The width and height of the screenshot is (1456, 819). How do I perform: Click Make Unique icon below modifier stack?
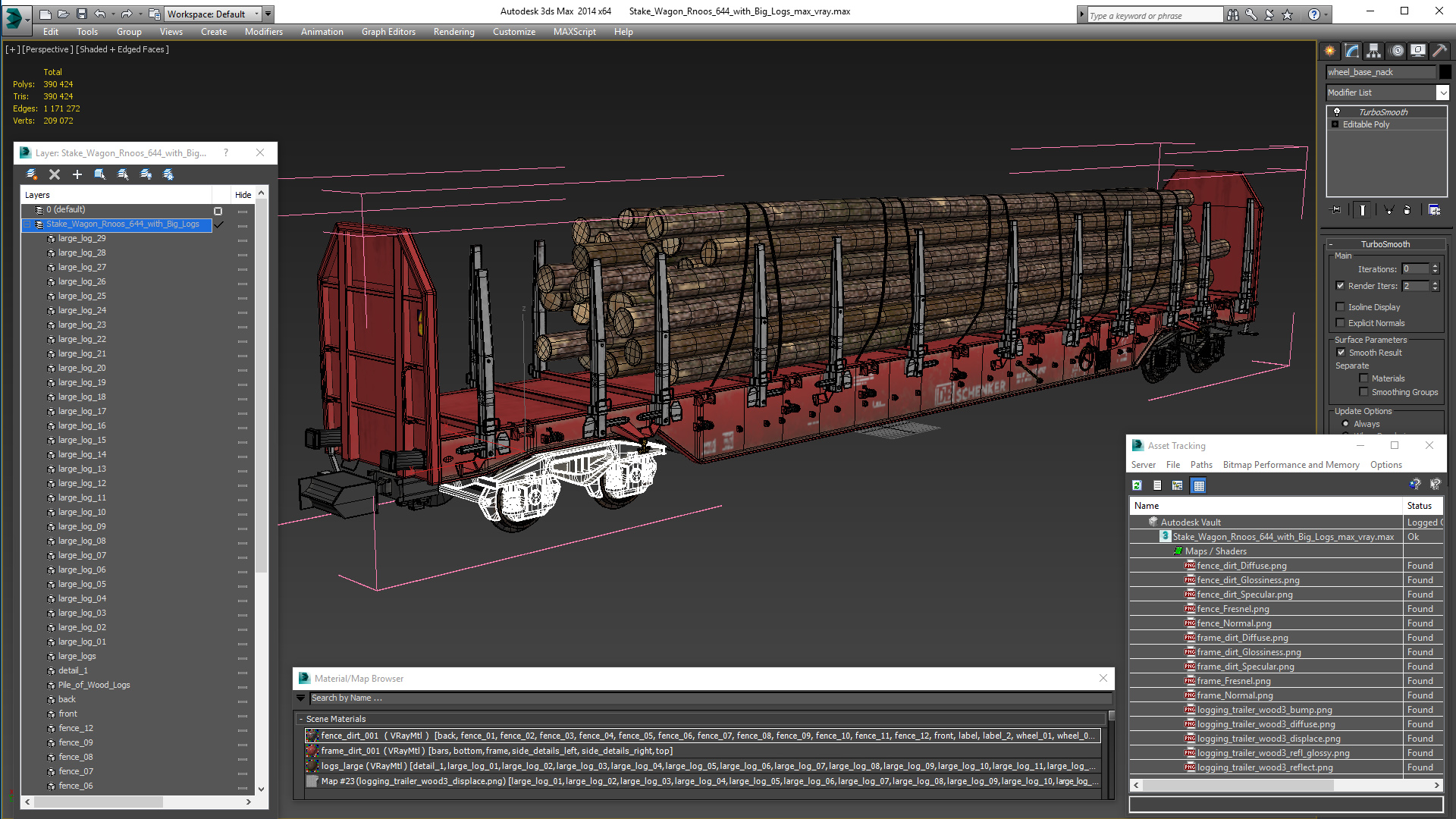click(1389, 210)
